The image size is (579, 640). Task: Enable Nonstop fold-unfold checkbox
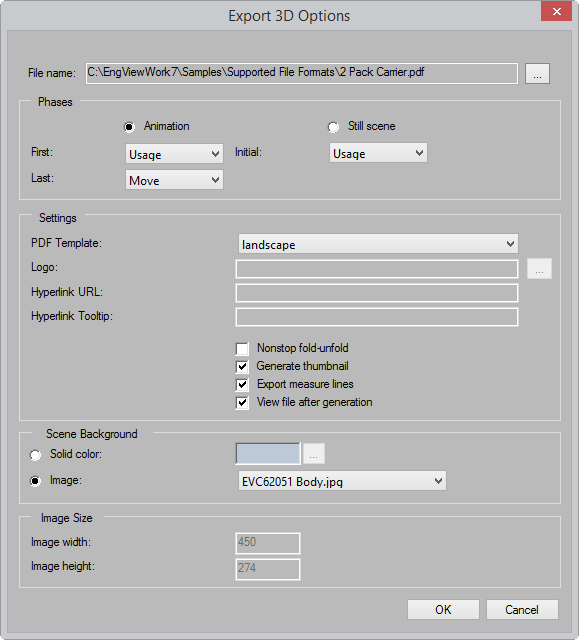(242, 349)
